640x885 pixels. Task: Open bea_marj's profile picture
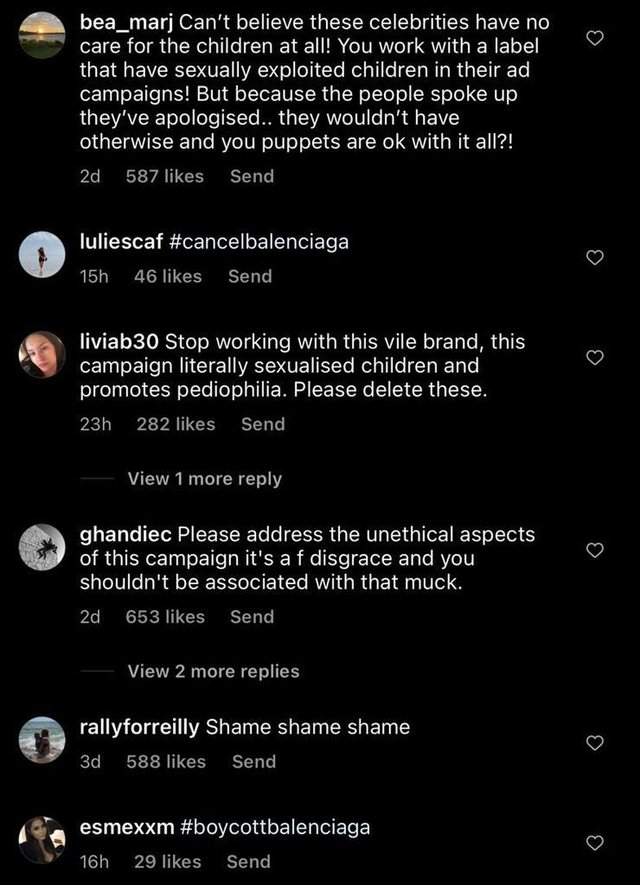[42, 35]
